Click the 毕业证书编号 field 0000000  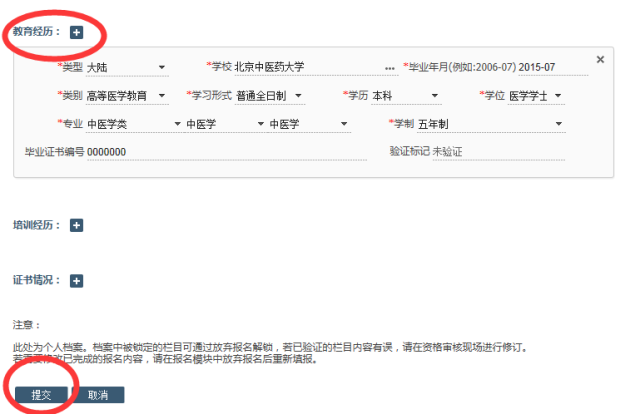227,152
